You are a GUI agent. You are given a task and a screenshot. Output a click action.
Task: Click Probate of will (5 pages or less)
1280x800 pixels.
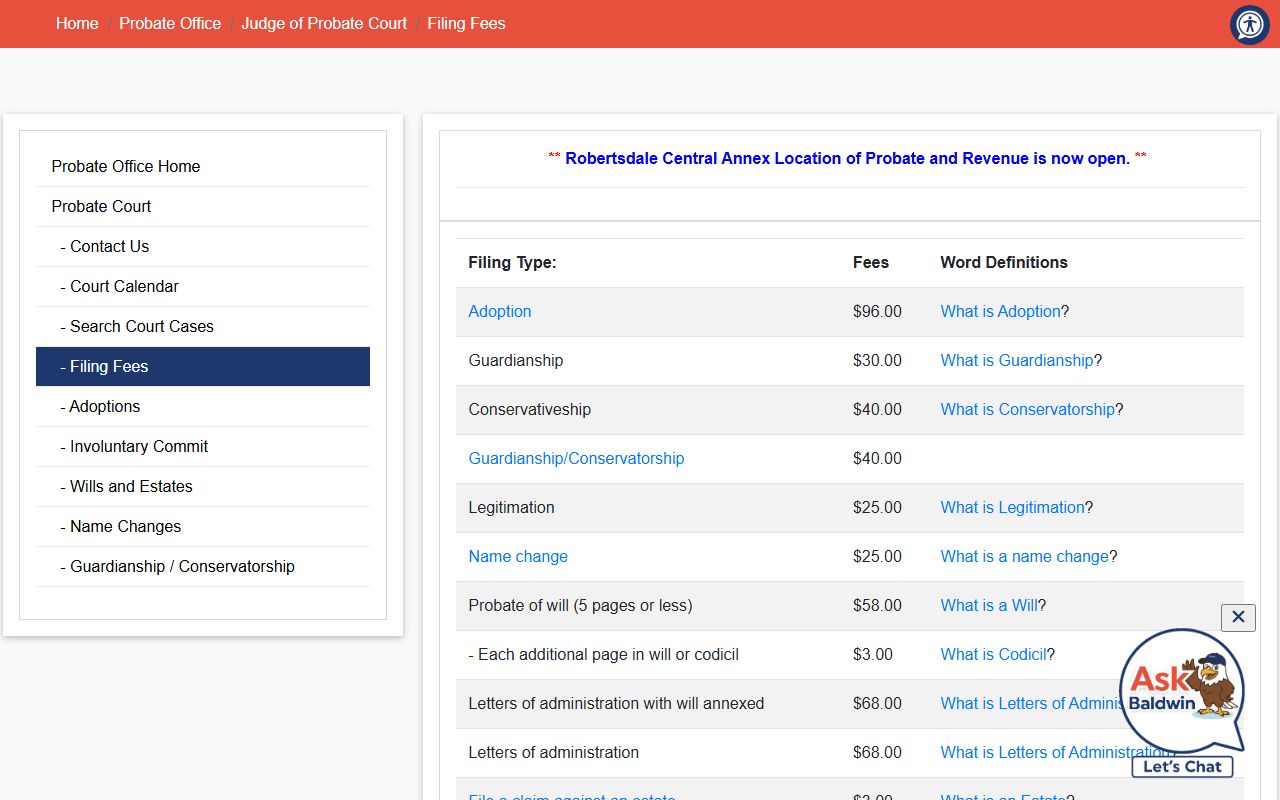pos(580,606)
